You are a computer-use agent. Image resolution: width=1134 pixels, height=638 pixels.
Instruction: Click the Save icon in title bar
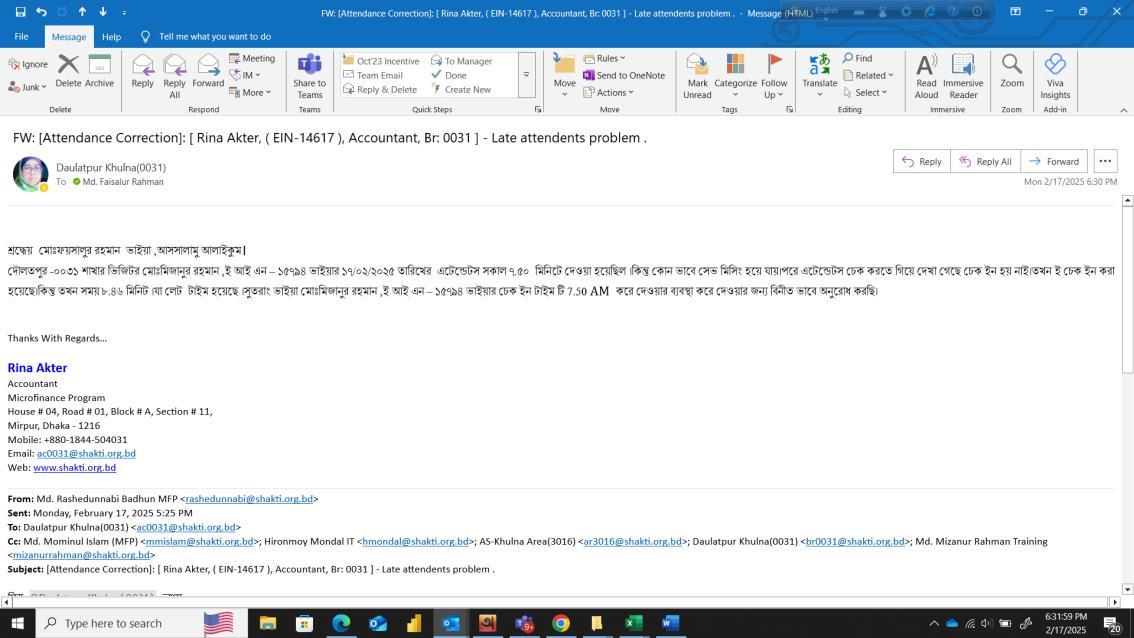20,12
